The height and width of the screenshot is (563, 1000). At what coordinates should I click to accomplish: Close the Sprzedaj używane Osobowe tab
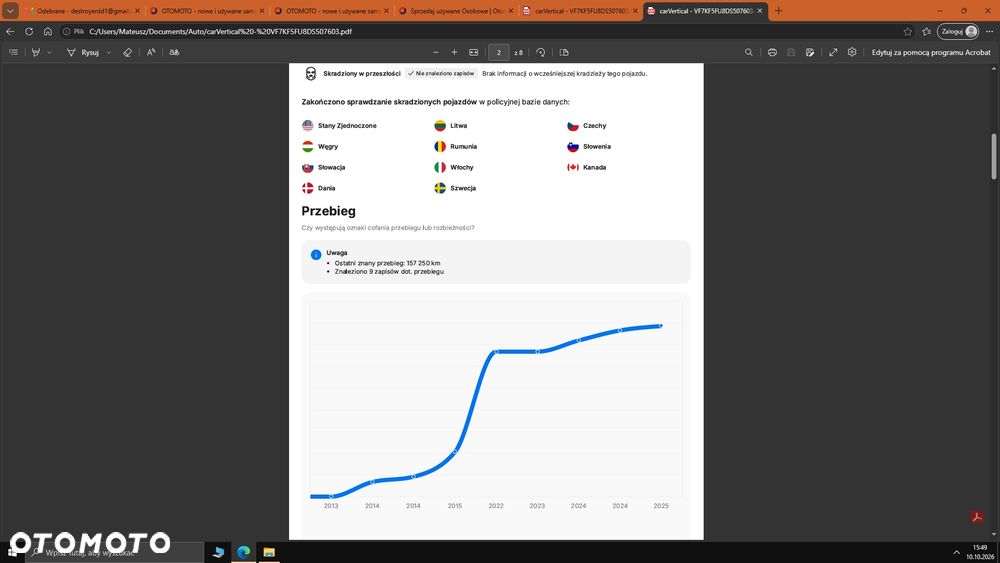(x=510, y=11)
